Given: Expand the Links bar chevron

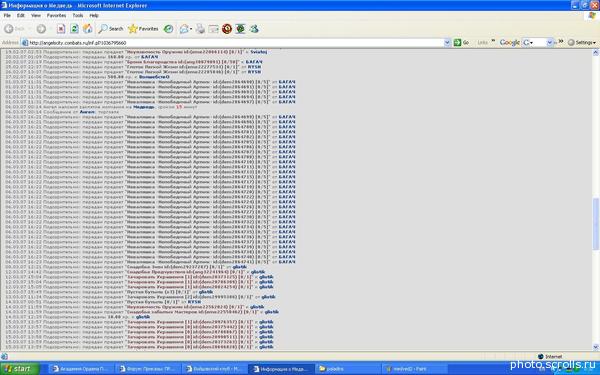Looking at the screenshot, I should pyautogui.click(x=493, y=41).
